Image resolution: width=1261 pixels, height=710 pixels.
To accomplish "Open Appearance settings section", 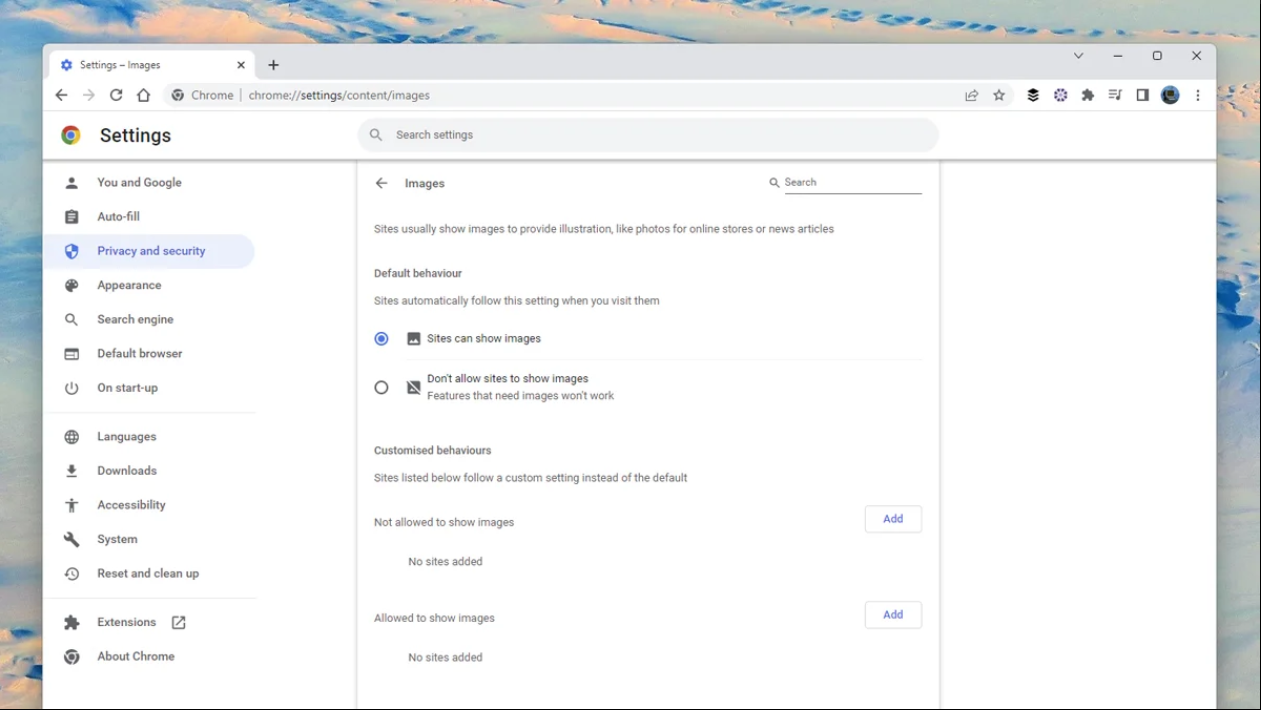I will point(129,285).
